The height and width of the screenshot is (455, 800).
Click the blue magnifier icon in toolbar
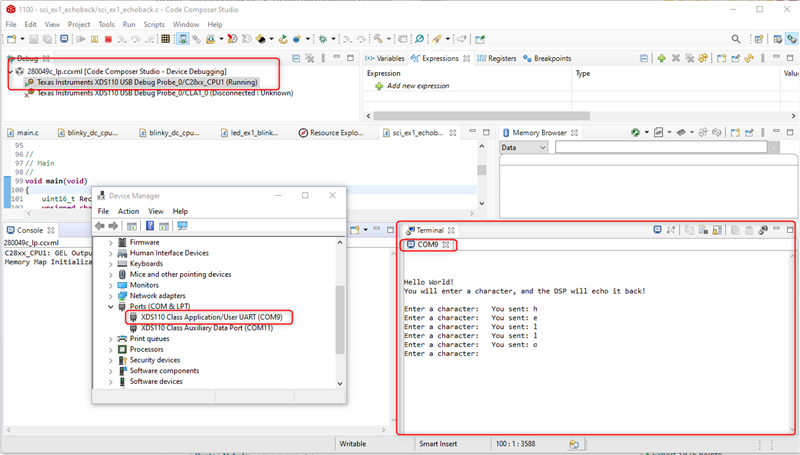pyautogui.click(x=419, y=39)
